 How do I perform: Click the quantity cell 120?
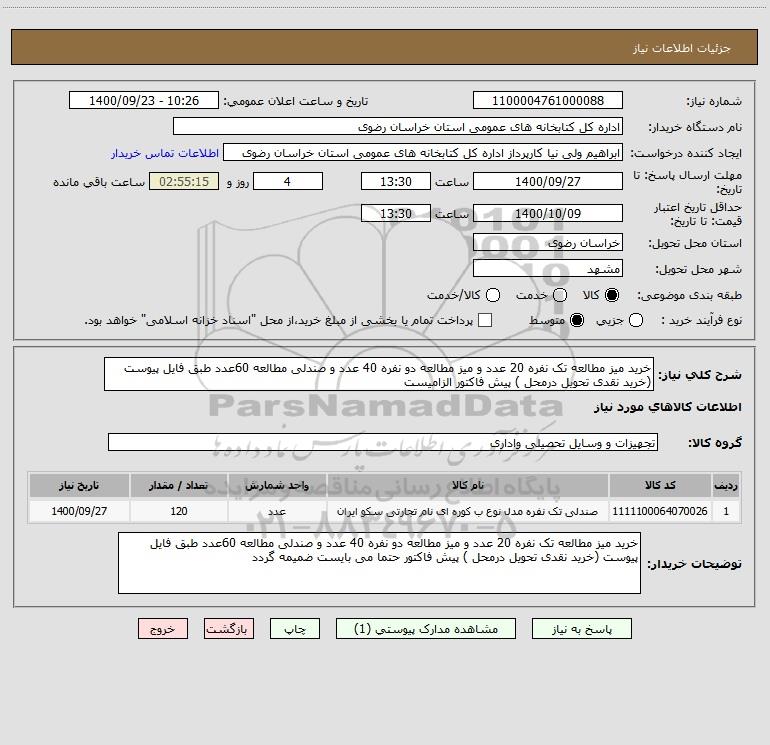click(x=179, y=511)
